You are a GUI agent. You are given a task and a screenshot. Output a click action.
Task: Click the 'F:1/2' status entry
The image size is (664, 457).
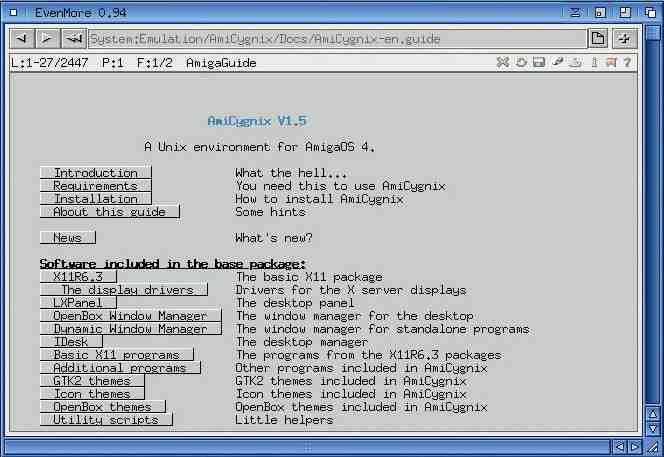pyautogui.click(x=155, y=63)
